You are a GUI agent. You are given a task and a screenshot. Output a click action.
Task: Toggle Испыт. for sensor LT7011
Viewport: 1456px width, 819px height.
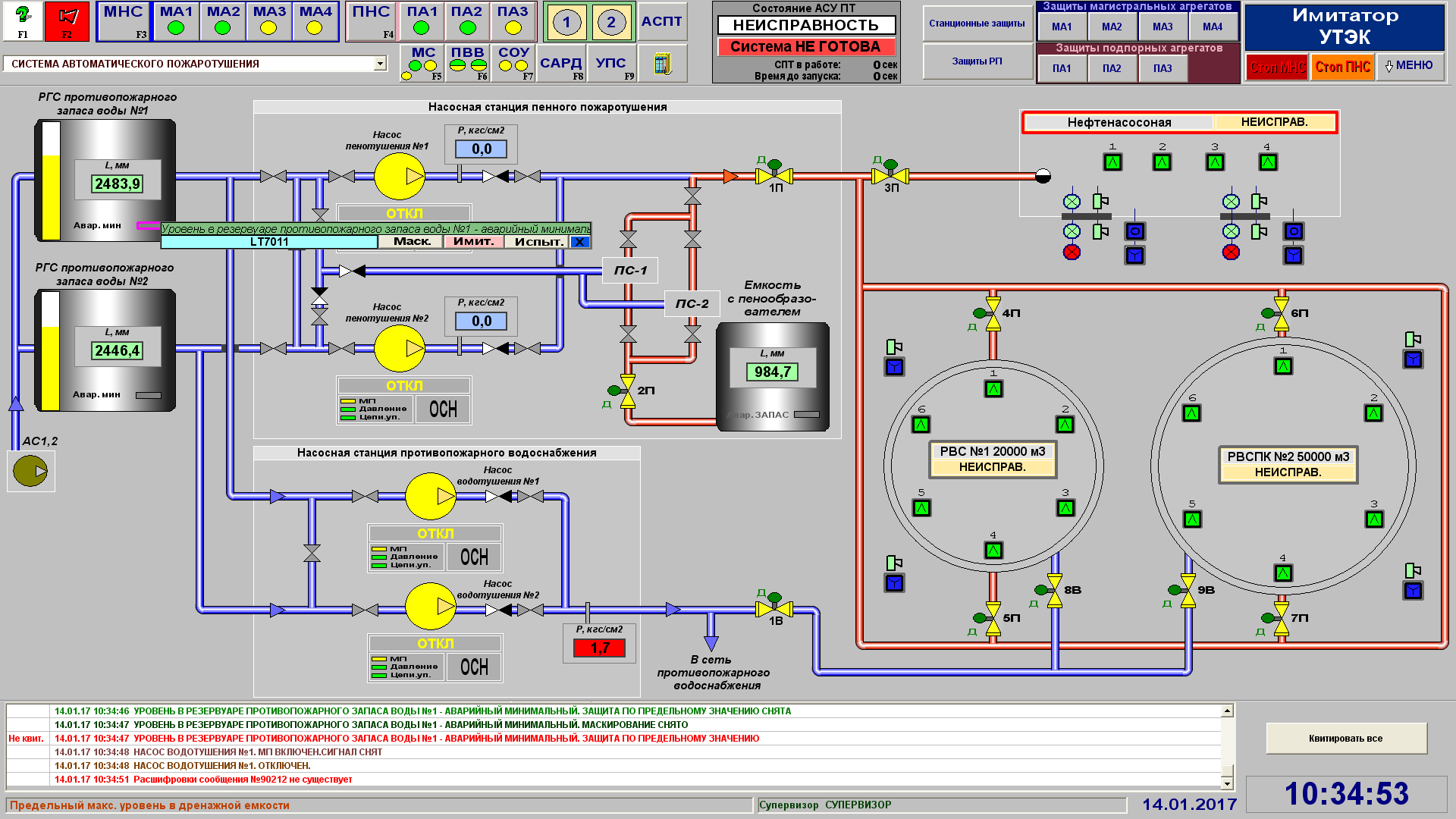[x=538, y=242]
